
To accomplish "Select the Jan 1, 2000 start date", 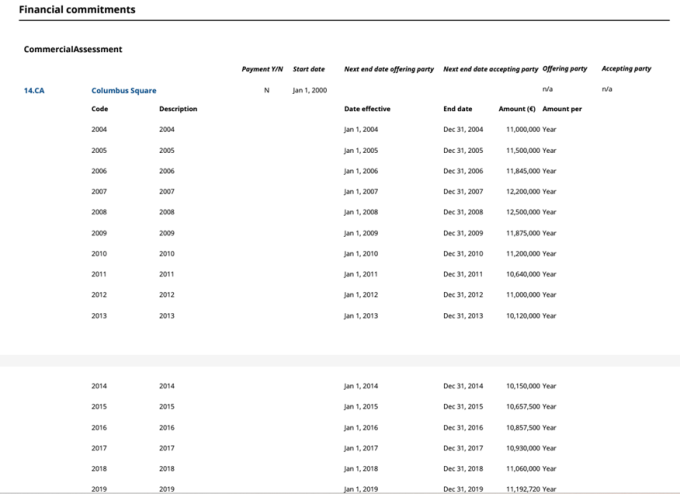I will pos(310,90).
